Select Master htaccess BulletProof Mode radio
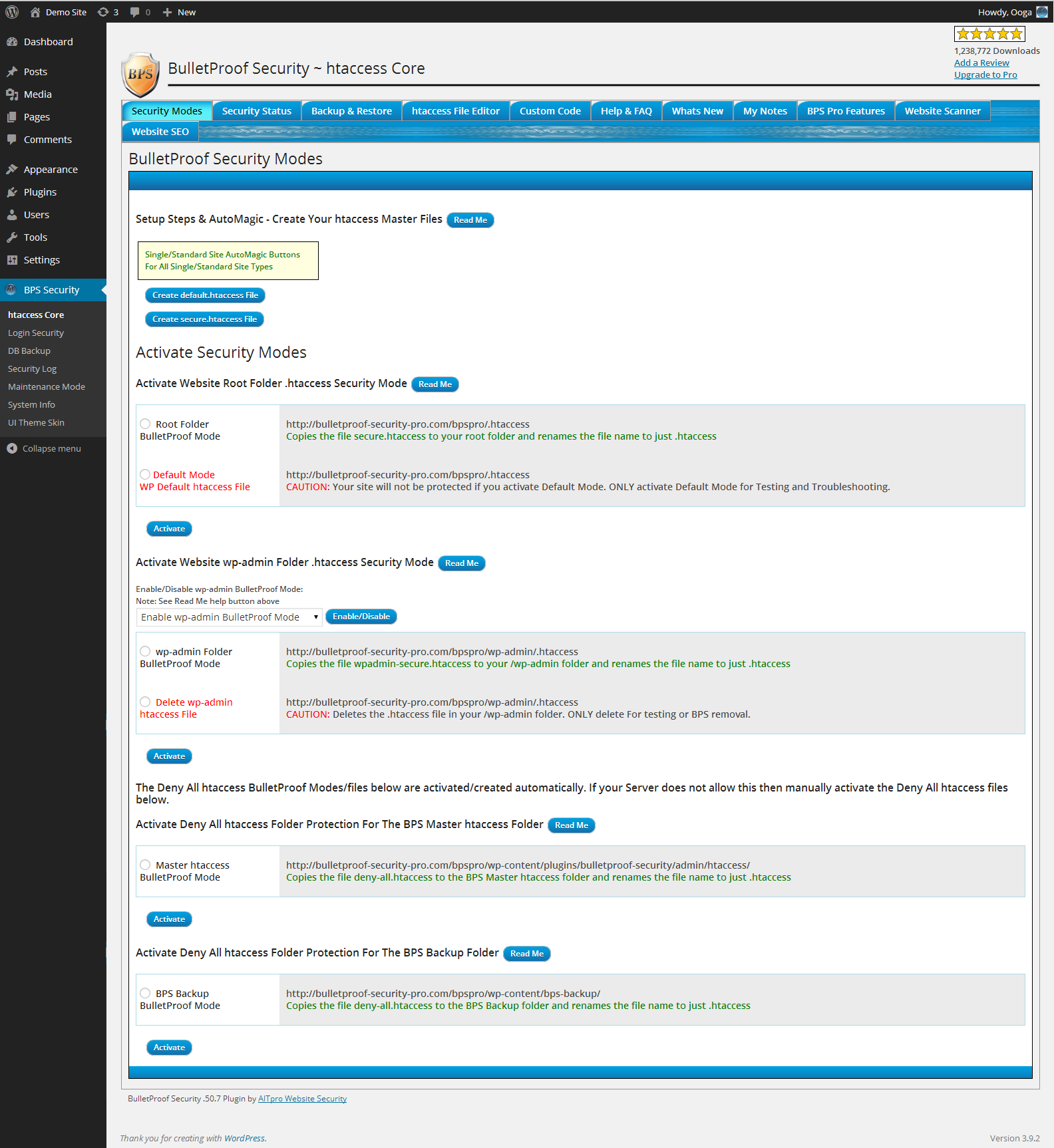The height and width of the screenshot is (1148, 1054). (145, 865)
